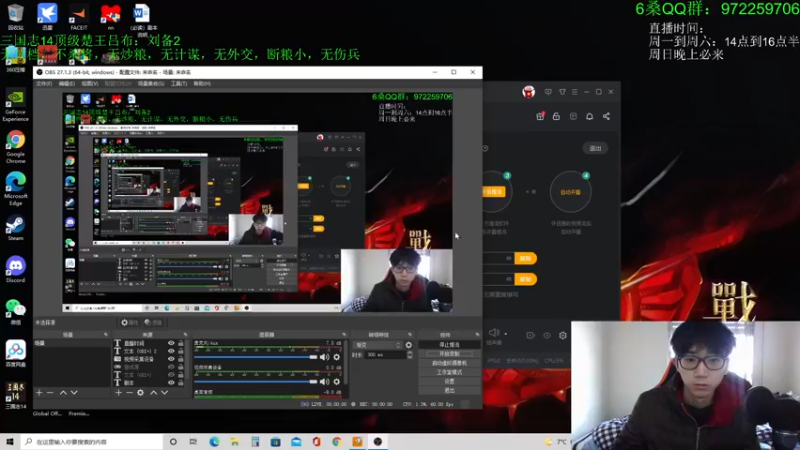The width and height of the screenshot is (800, 450).
Task: Open the GeForce Experience desktop shortcut
Action: point(15,105)
